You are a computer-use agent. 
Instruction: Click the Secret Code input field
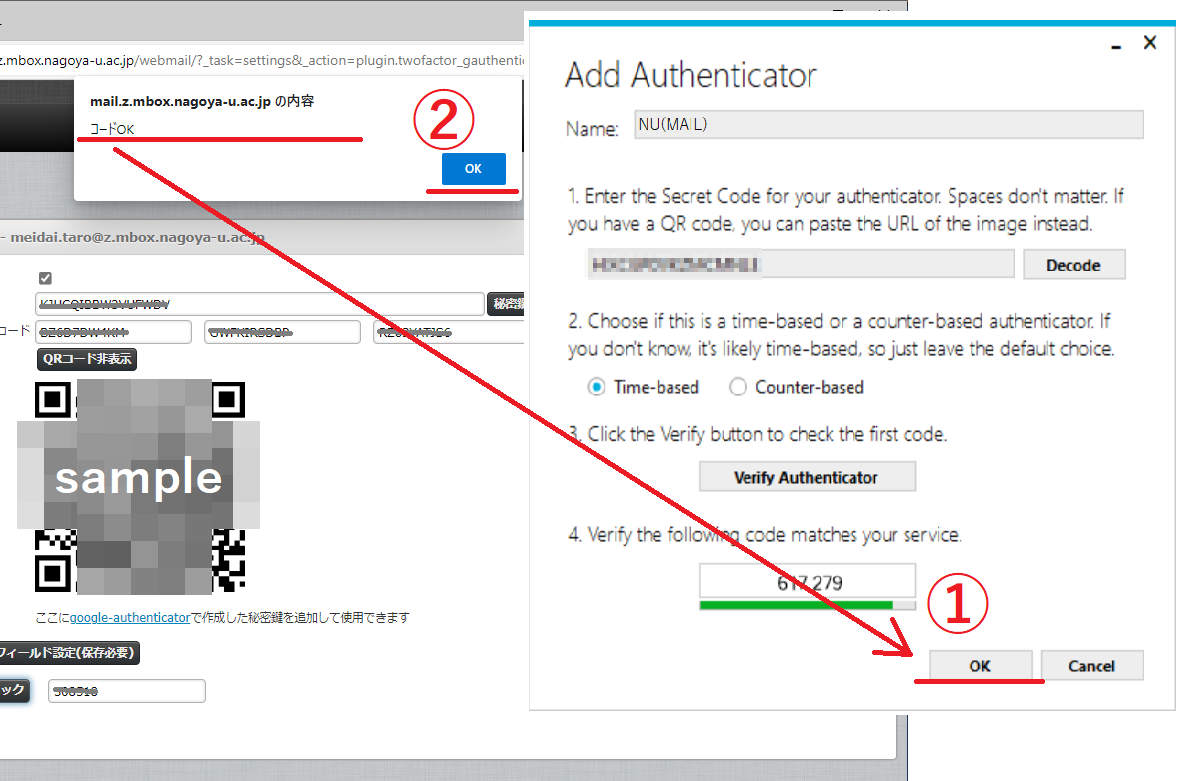point(800,265)
